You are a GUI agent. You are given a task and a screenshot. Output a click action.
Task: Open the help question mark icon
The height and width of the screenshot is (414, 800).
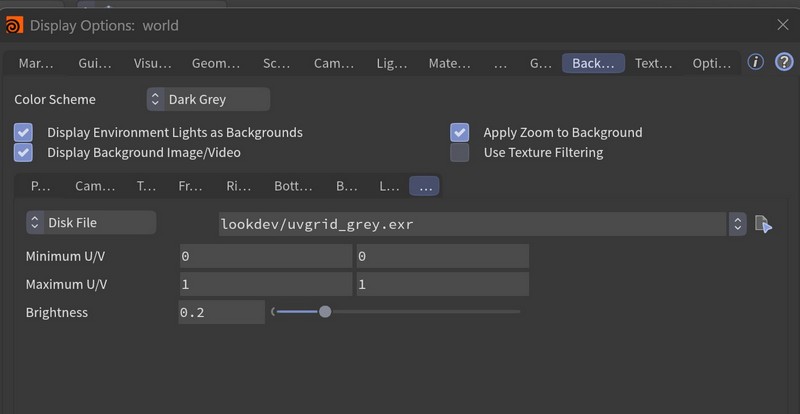784,62
